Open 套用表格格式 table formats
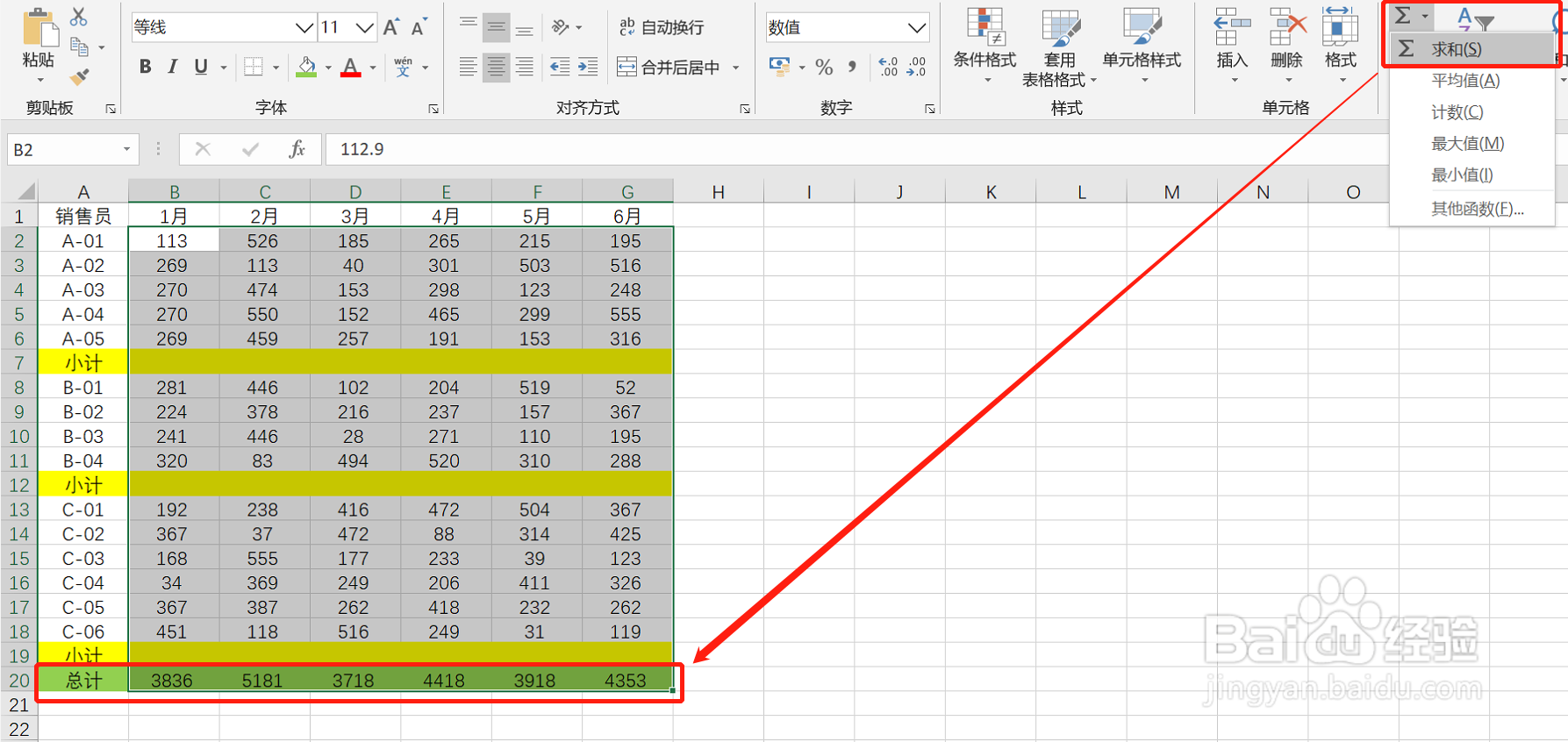The image size is (1568, 742). tap(1059, 47)
